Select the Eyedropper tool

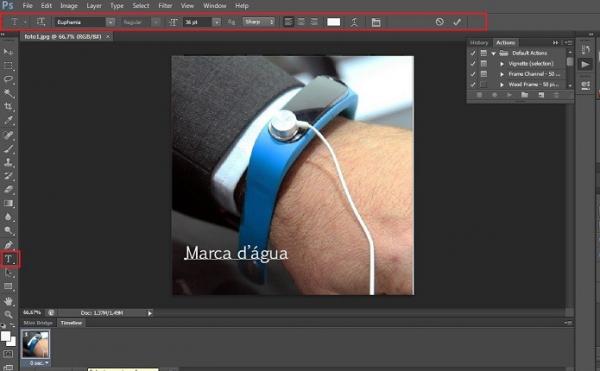click(x=8, y=120)
